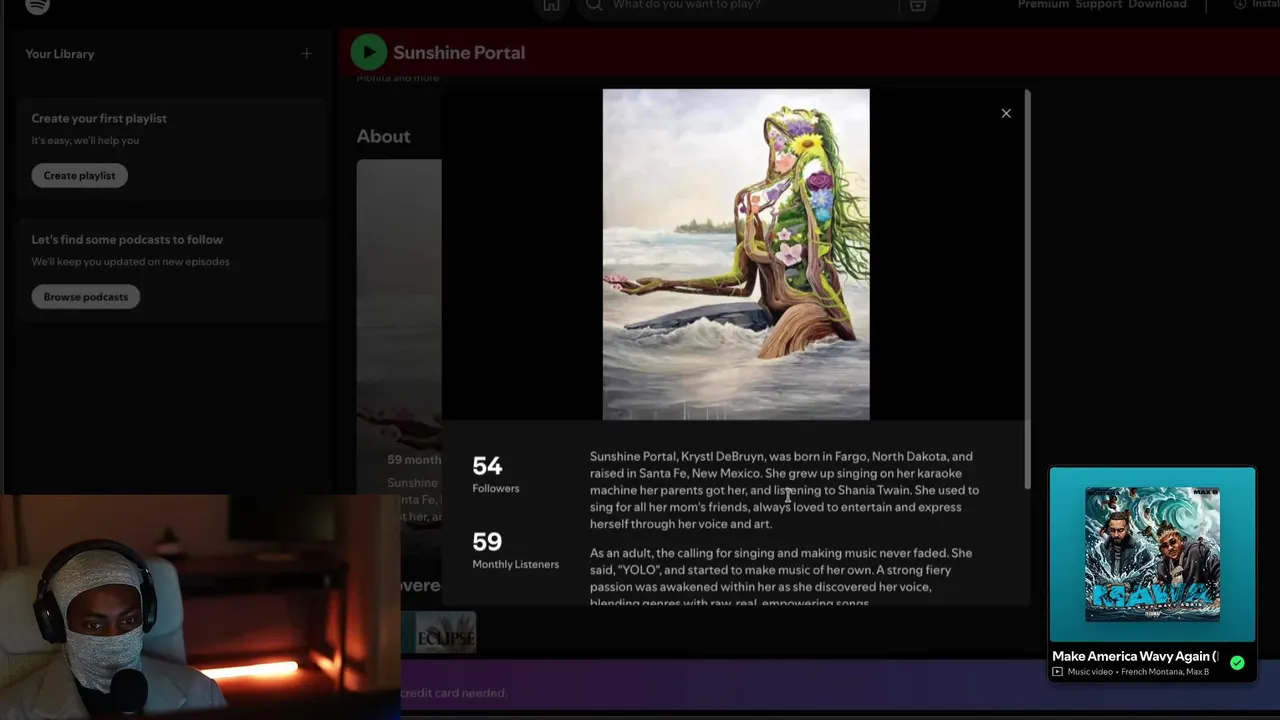
Task: Open the Spotify logo home link
Action: point(37,5)
